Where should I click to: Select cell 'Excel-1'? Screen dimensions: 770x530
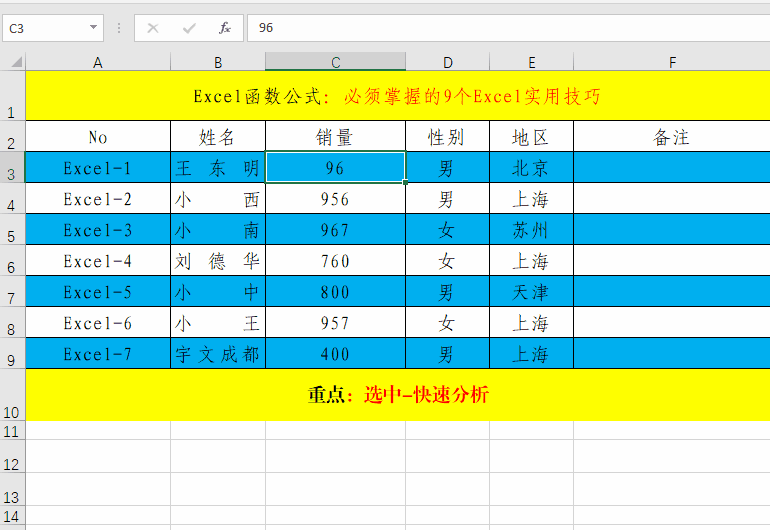tap(98, 167)
